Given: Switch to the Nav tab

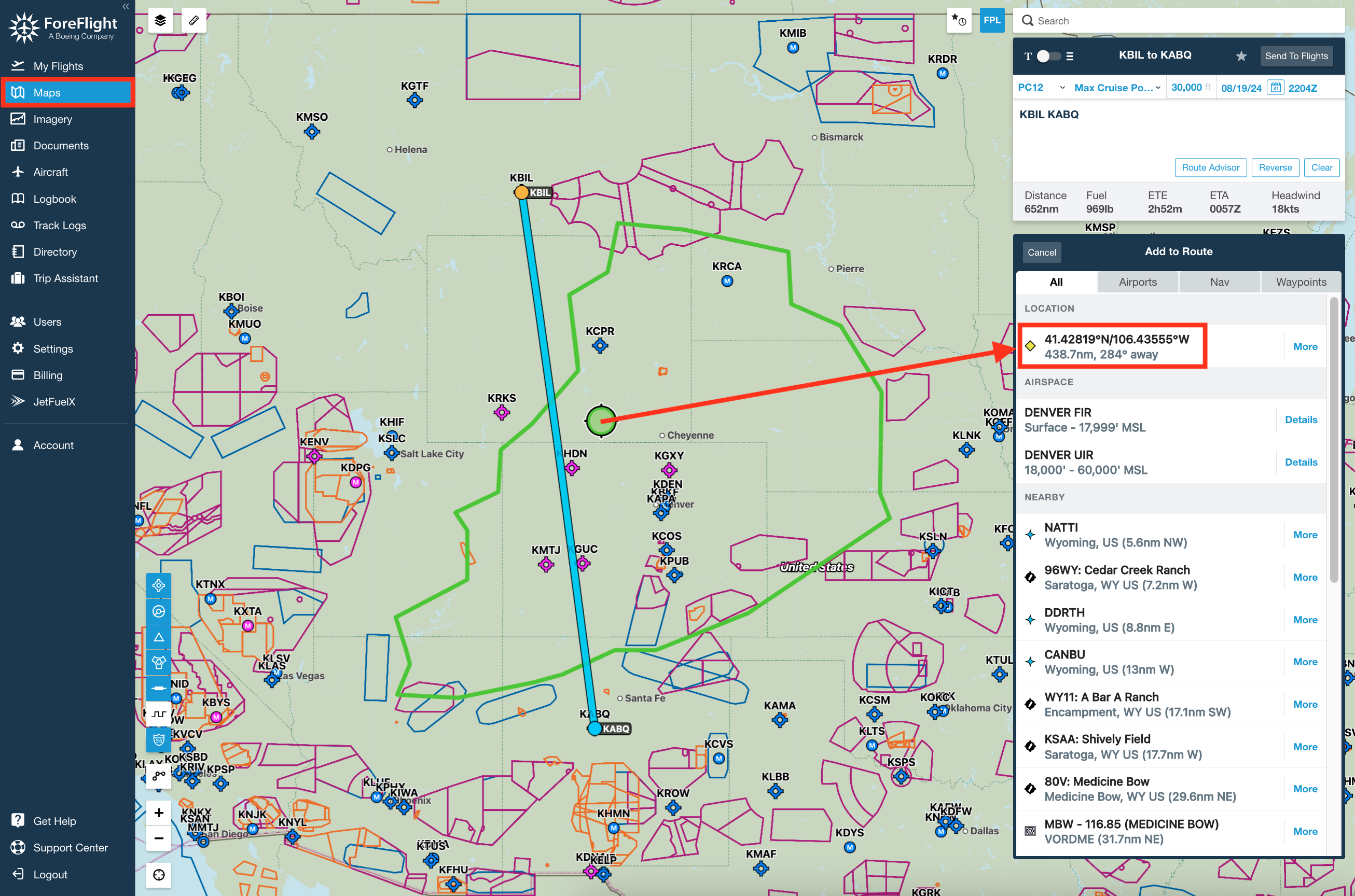Looking at the screenshot, I should tap(1220, 282).
